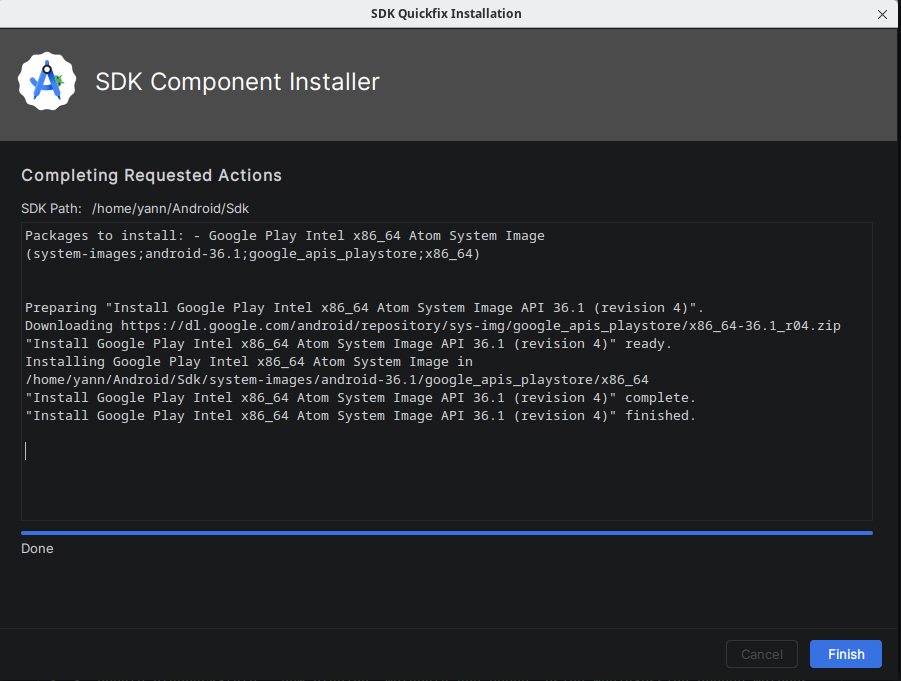The width and height of the screenshot is (901, 681).
Task: Close the SDK Quickfix Installation dialog
Action: (882, 14)
